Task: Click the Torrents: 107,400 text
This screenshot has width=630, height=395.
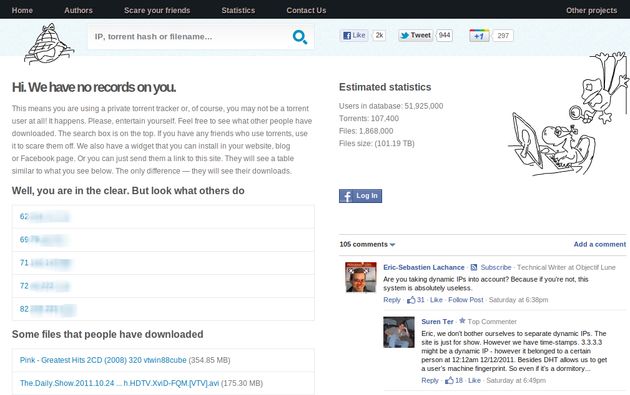Action: click(369, 119)
